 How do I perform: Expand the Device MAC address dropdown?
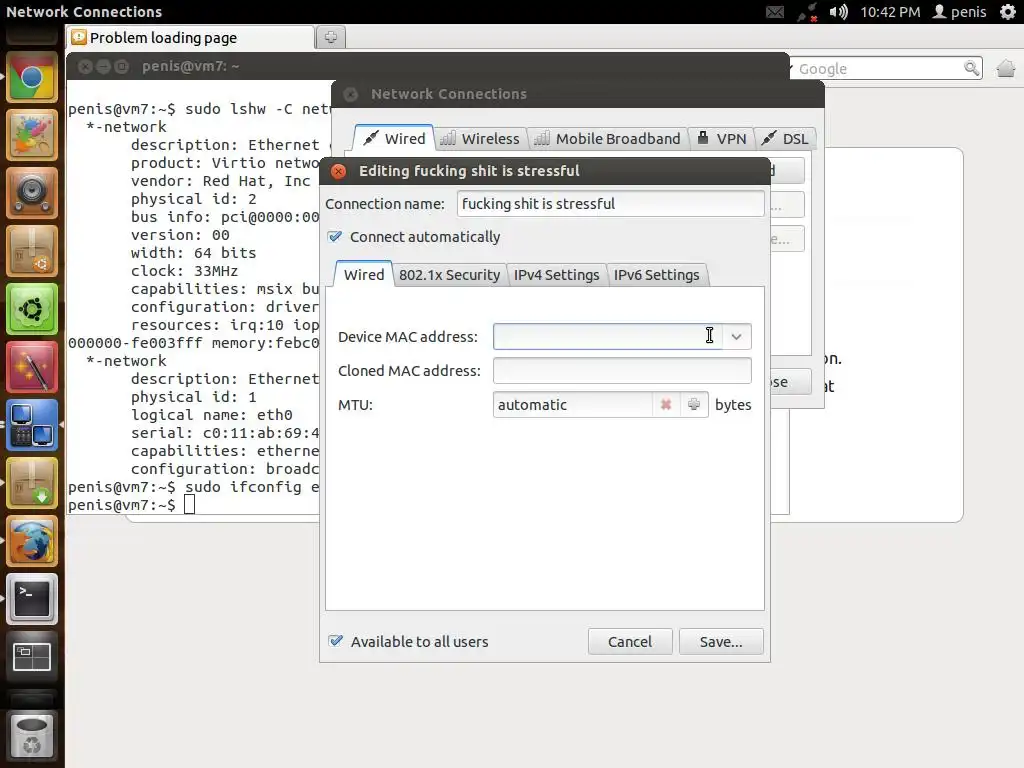point(737,336)
